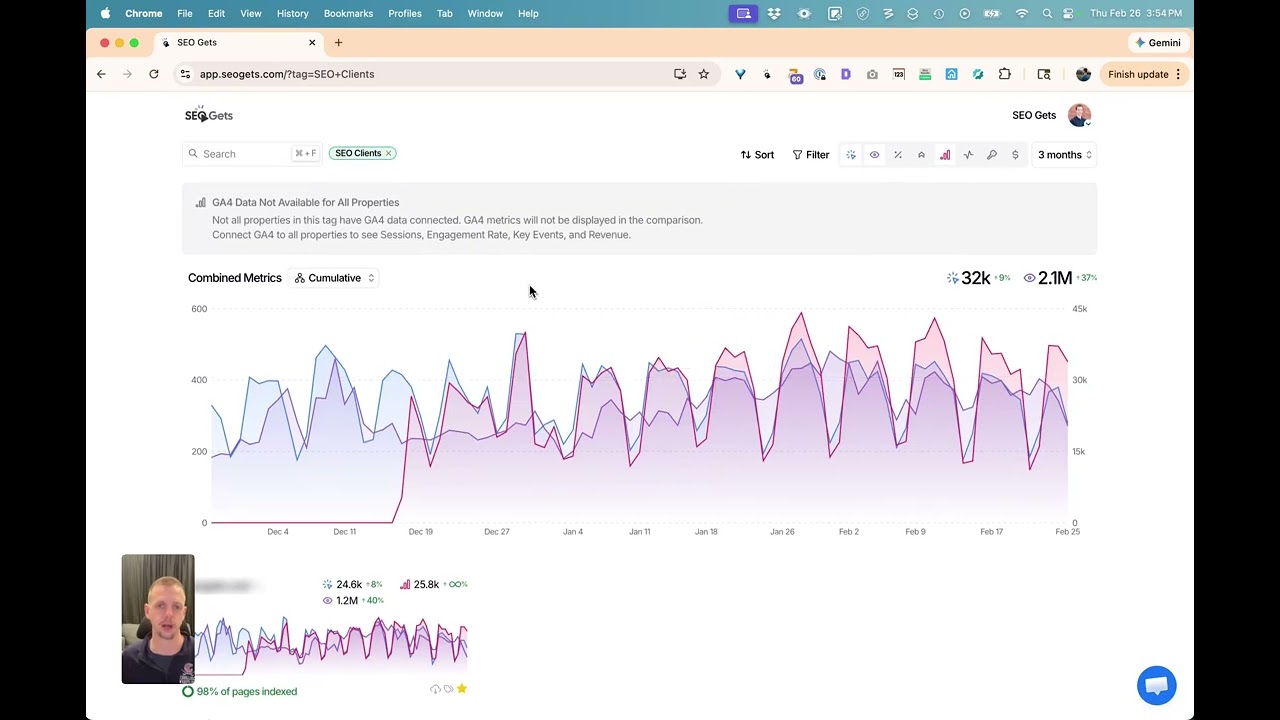
Task: Open the History menu
Action: pos(293,13)
